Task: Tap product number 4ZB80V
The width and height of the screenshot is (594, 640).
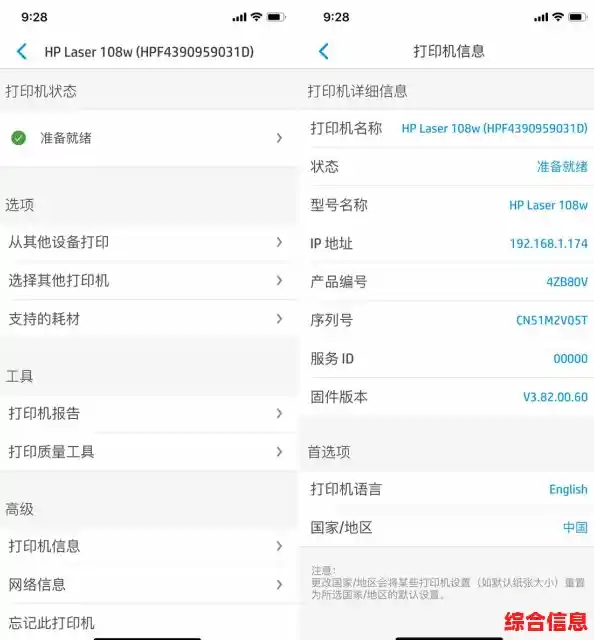Action: pos(567,282)
